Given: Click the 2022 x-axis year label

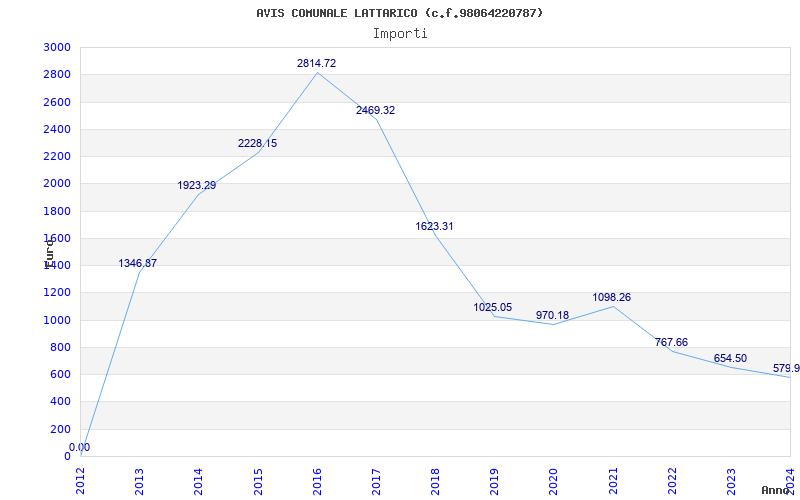Looking at the screenshot, I should point(672,482).
